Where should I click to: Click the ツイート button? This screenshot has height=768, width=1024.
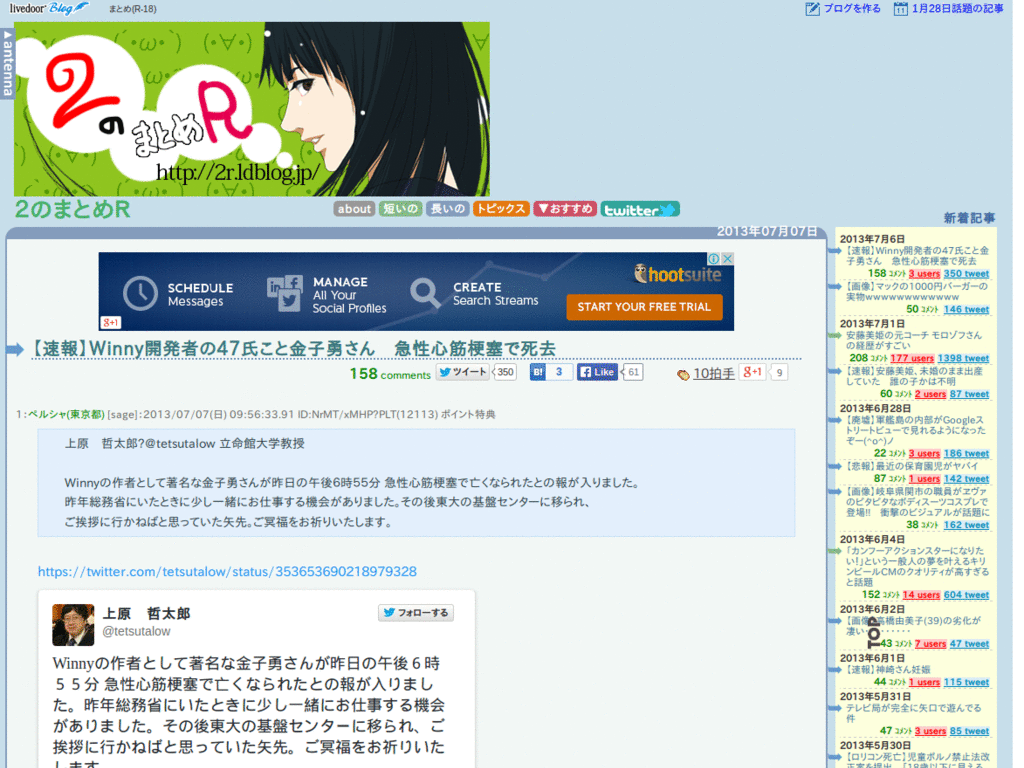(x=463, y=372)
